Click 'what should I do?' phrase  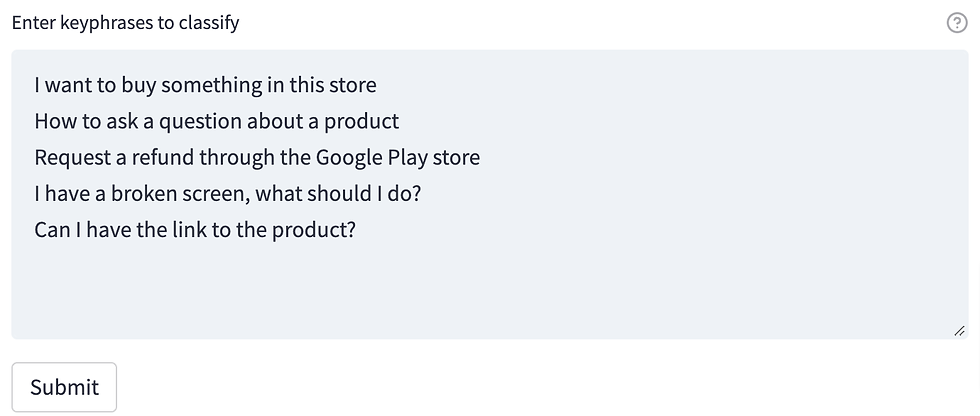click(x=339, y=194)
